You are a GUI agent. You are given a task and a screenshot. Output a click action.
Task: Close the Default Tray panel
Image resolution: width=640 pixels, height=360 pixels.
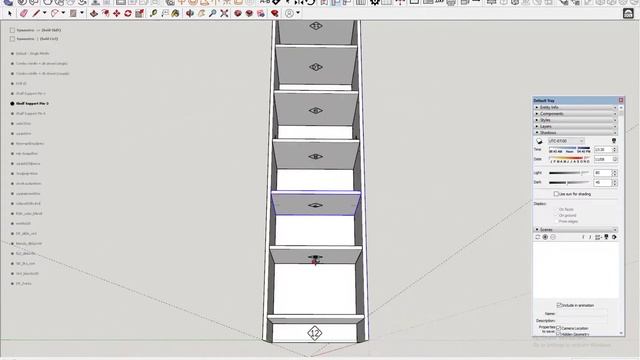click(x=621, y=100)
